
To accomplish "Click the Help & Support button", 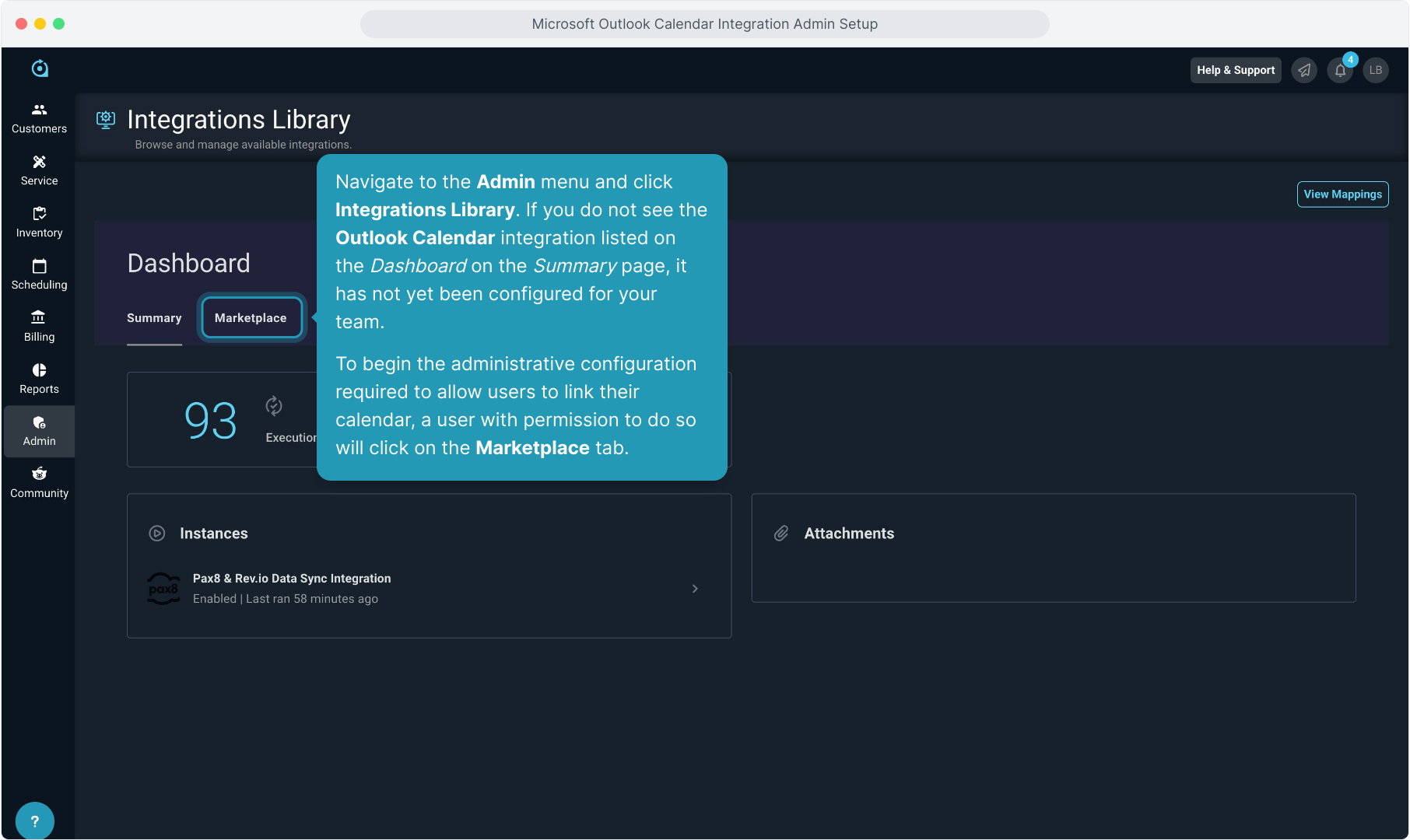I will [1235, 71].
